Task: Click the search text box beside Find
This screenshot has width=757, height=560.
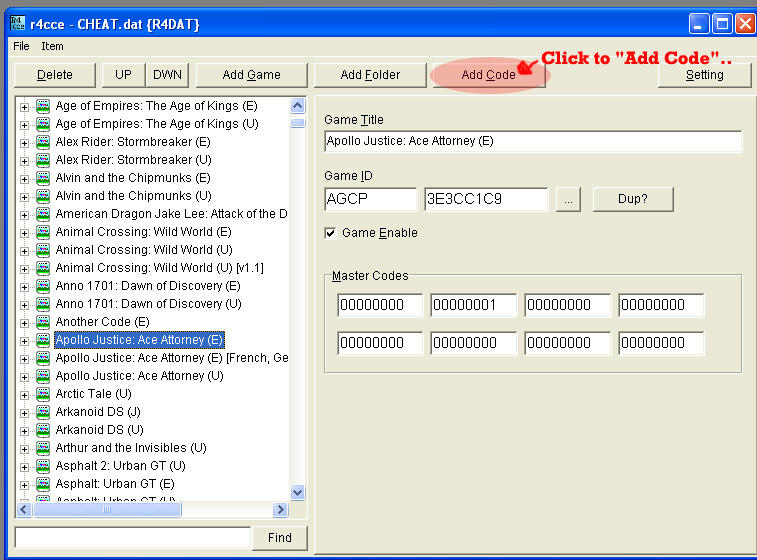Action: 133,537
